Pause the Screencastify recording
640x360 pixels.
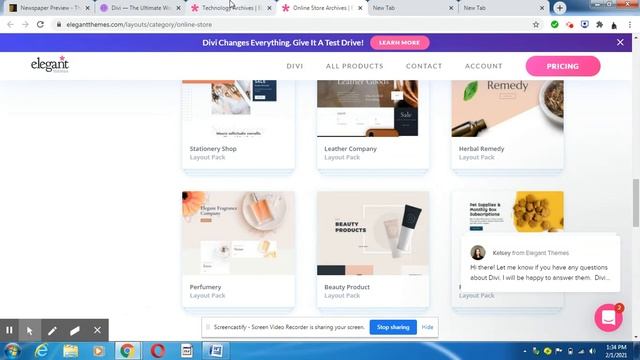9,330
